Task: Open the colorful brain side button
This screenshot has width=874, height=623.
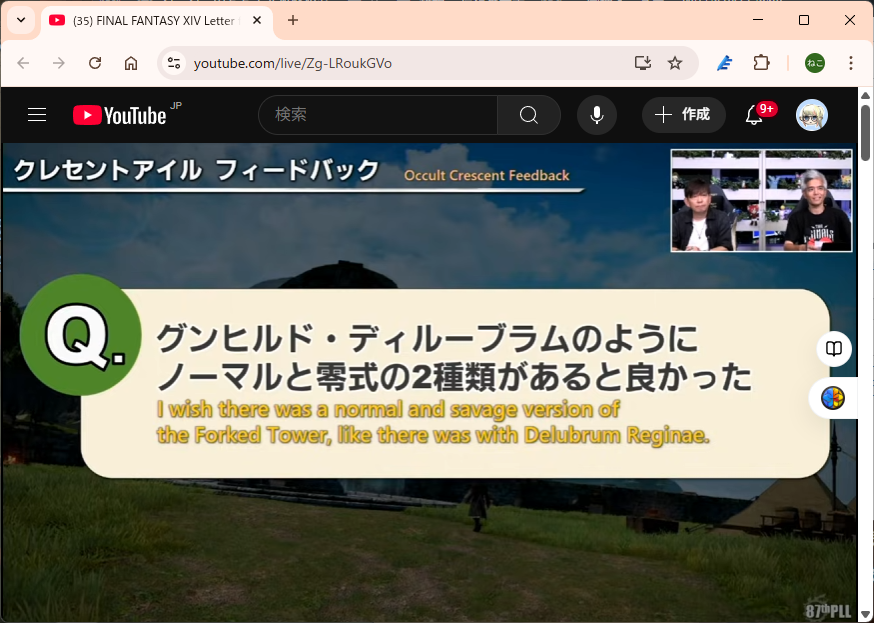Action: (x=833, y=398)
